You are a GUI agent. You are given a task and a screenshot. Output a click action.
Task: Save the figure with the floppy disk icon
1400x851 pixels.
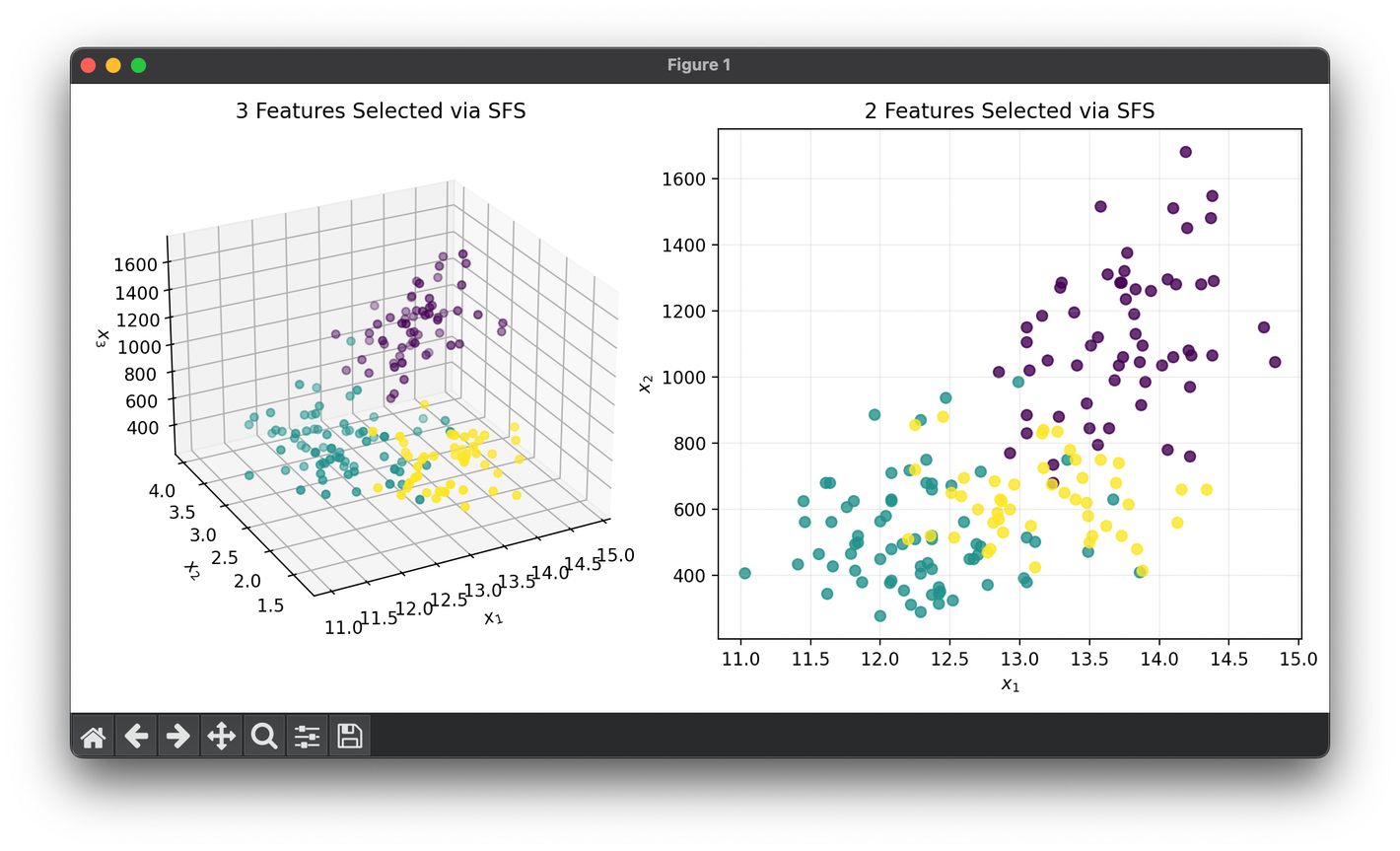coord(349,736)
